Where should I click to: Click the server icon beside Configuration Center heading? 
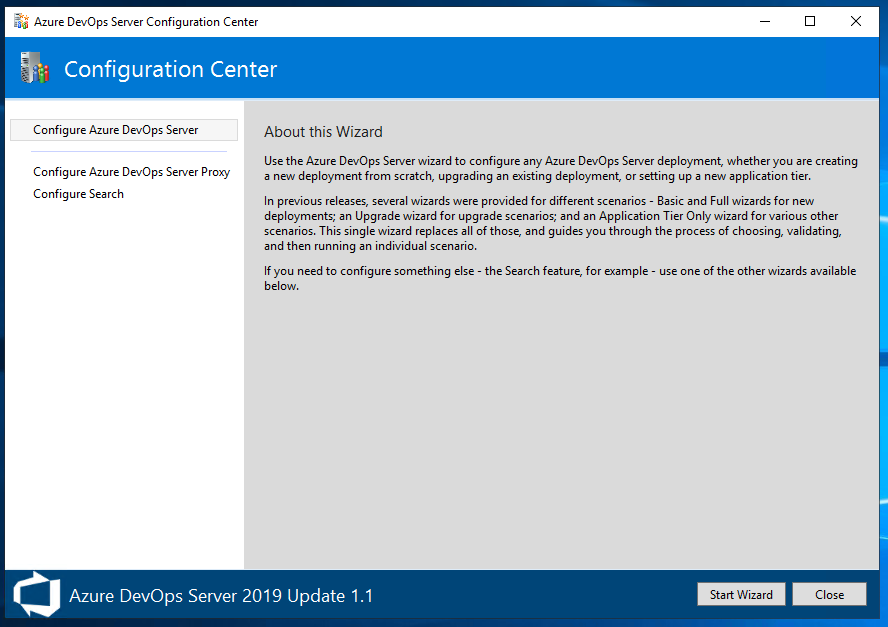coord(35,68)
